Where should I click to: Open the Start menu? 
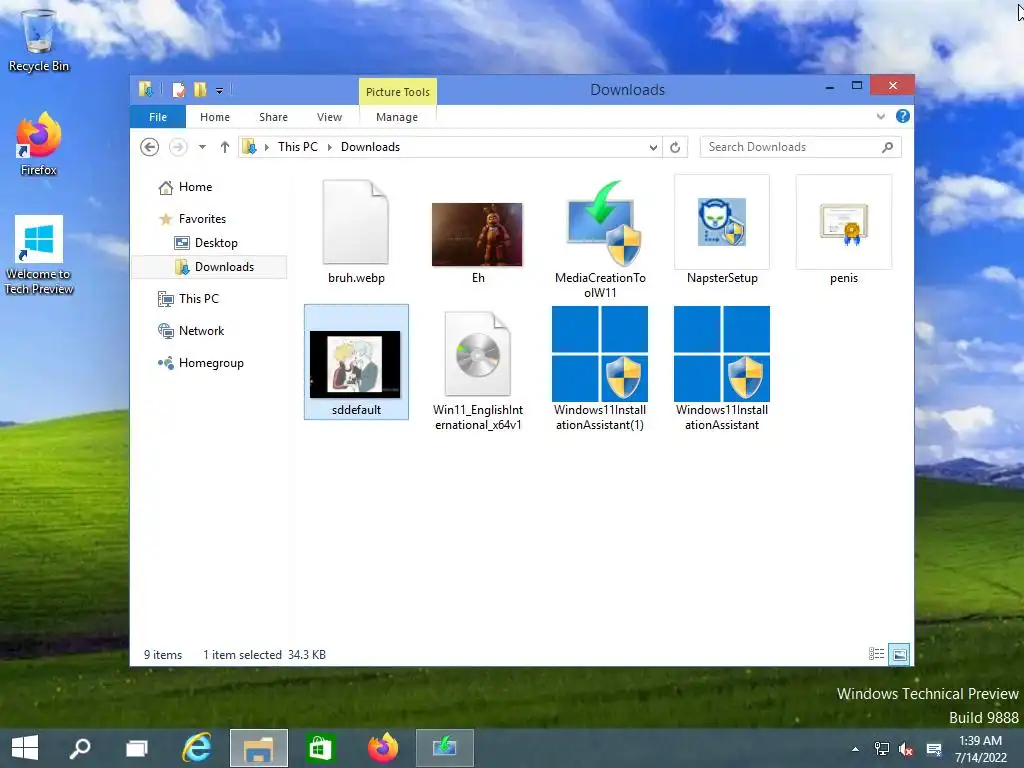tap(25, 748)
